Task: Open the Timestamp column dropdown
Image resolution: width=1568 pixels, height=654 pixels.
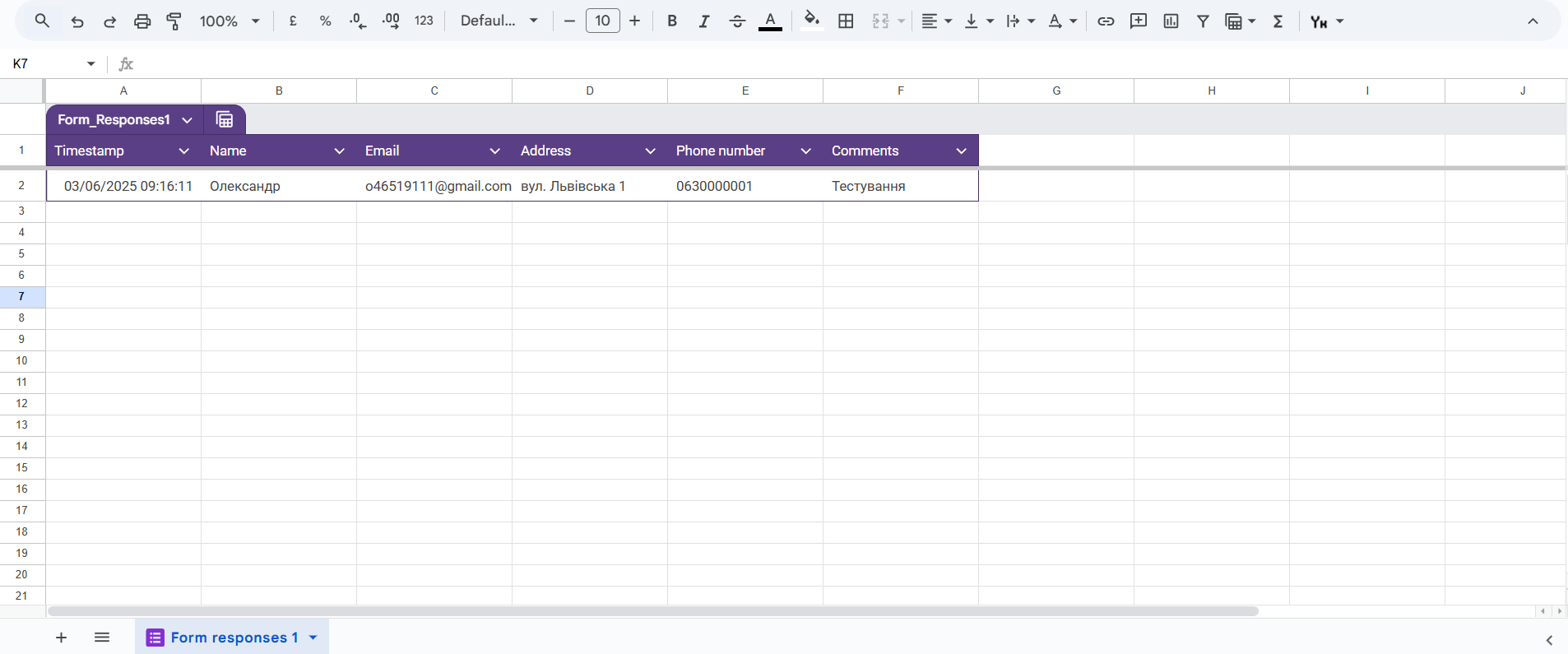Action: 183,151
